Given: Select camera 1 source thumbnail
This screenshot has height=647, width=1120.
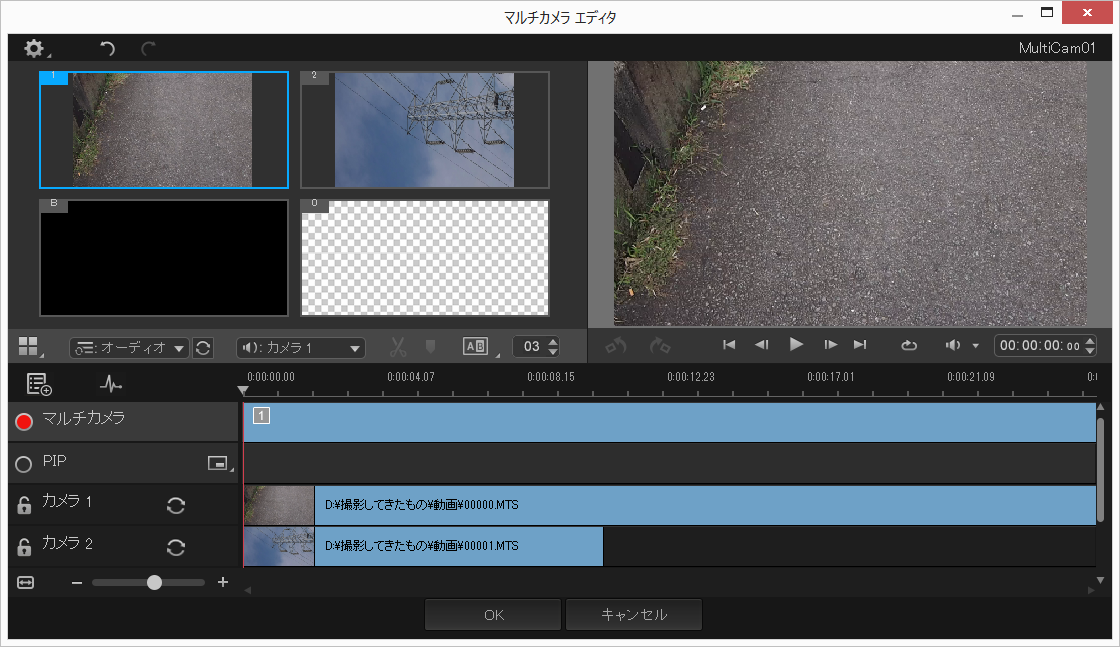Looking at the screenshot, I should pos(164,129).
